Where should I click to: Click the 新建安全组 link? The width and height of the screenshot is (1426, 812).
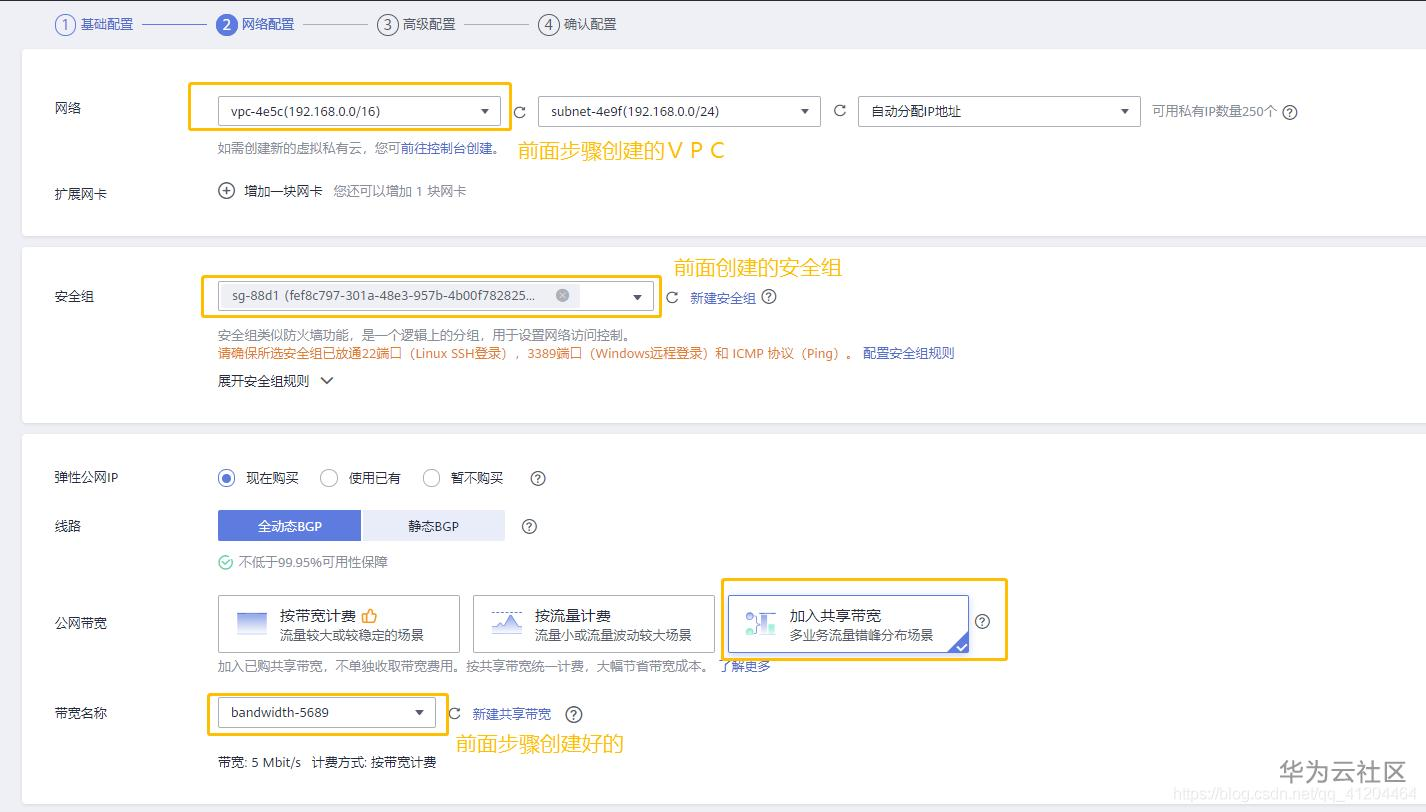tap(723, 298)
